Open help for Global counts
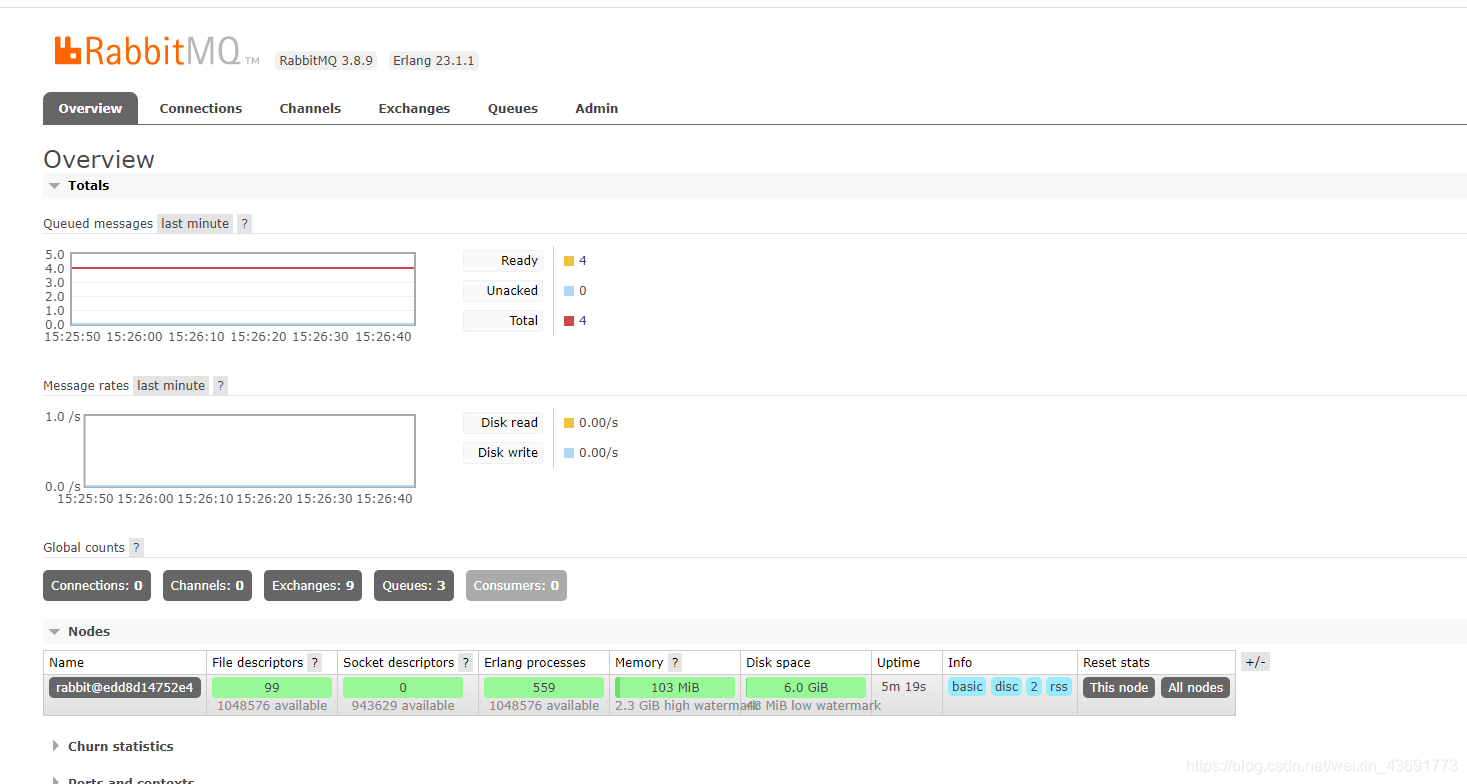The height and width of the screenshot is (784, 1467). coord(137,548)
